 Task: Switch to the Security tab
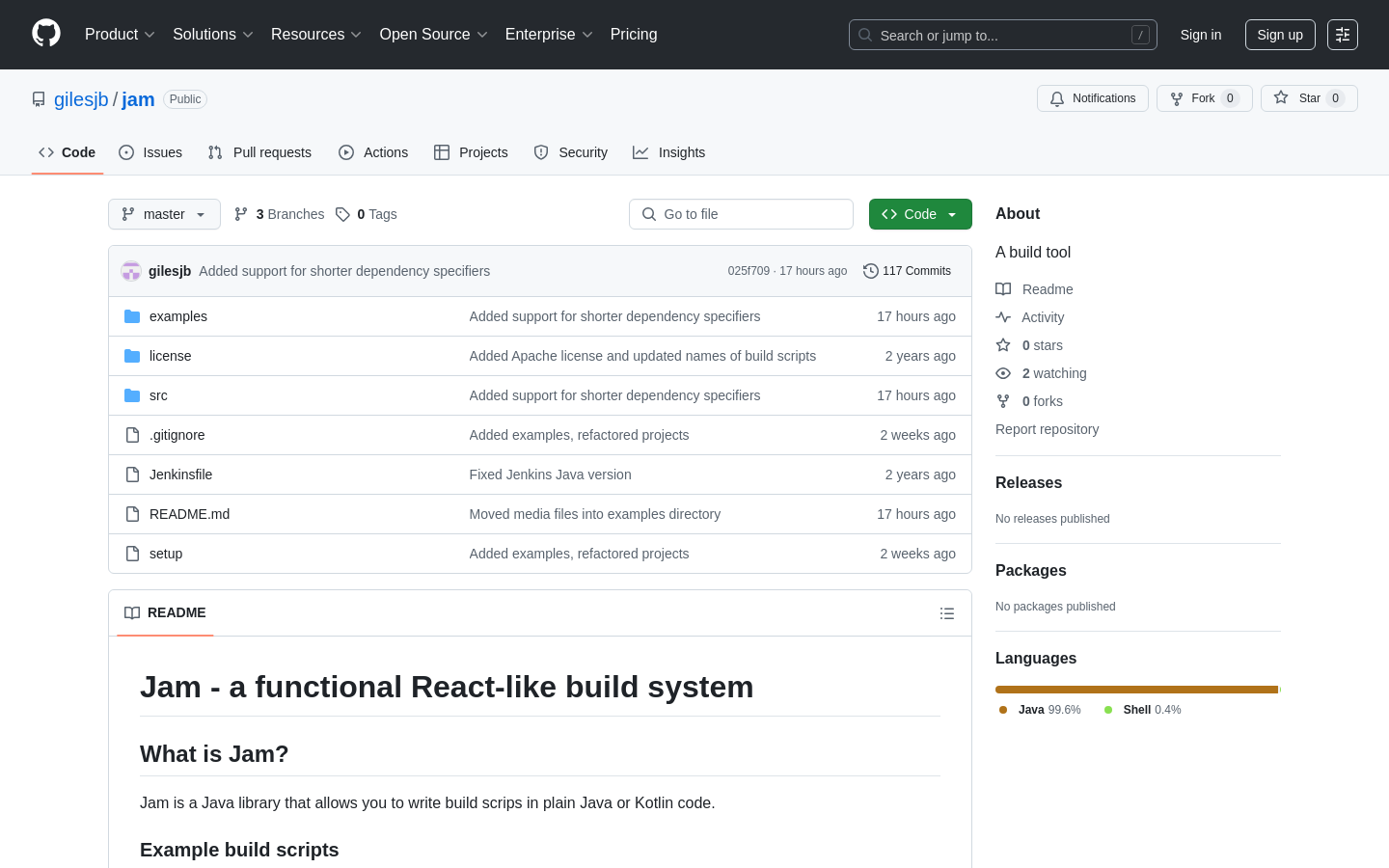[571, 152]
